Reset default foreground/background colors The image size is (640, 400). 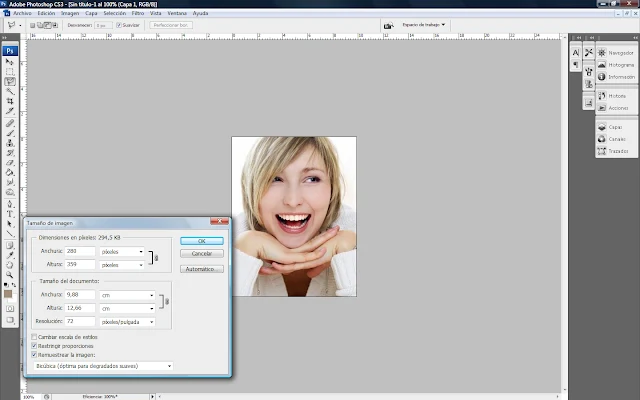[x=6, y=285]
